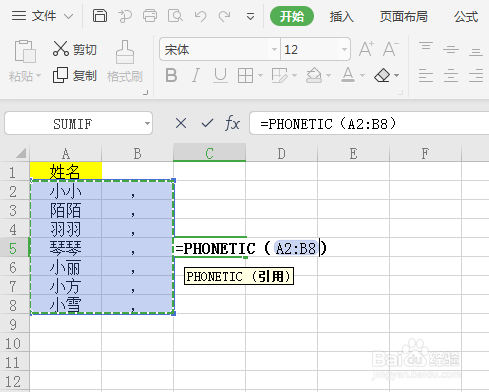The width and height of the screenshot is (489, 392).
Task: Toggle italic formatting
Action: 196,75
